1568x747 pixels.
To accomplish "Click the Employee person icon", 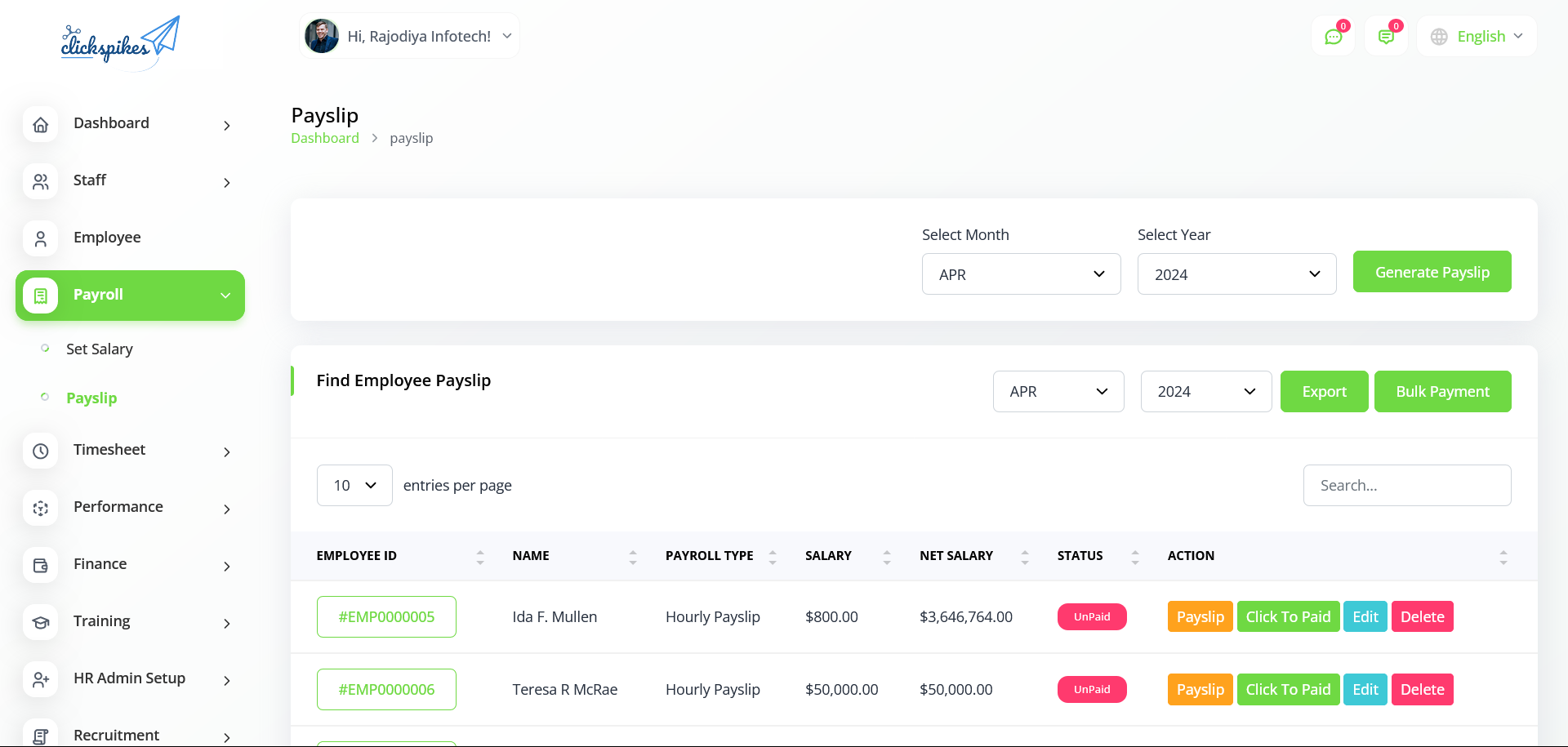I will pyautogui.click(x=41, y=238).
